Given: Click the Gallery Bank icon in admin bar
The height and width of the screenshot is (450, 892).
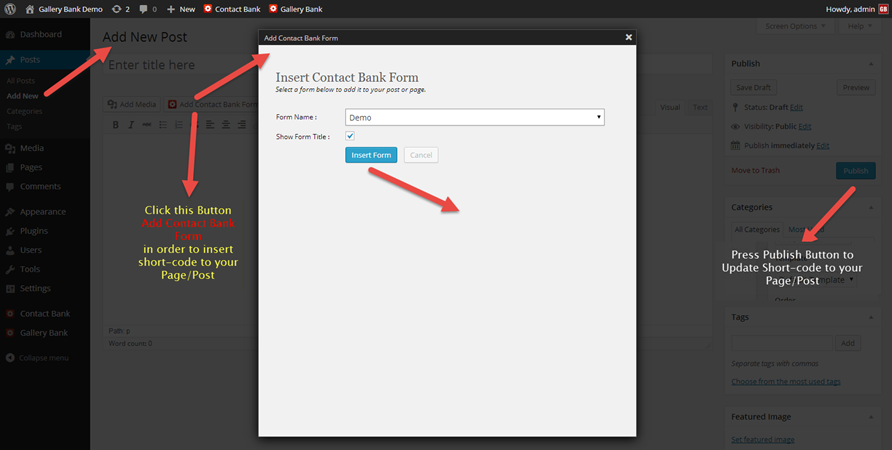Looking at the screenshot, I should point(273,9).
